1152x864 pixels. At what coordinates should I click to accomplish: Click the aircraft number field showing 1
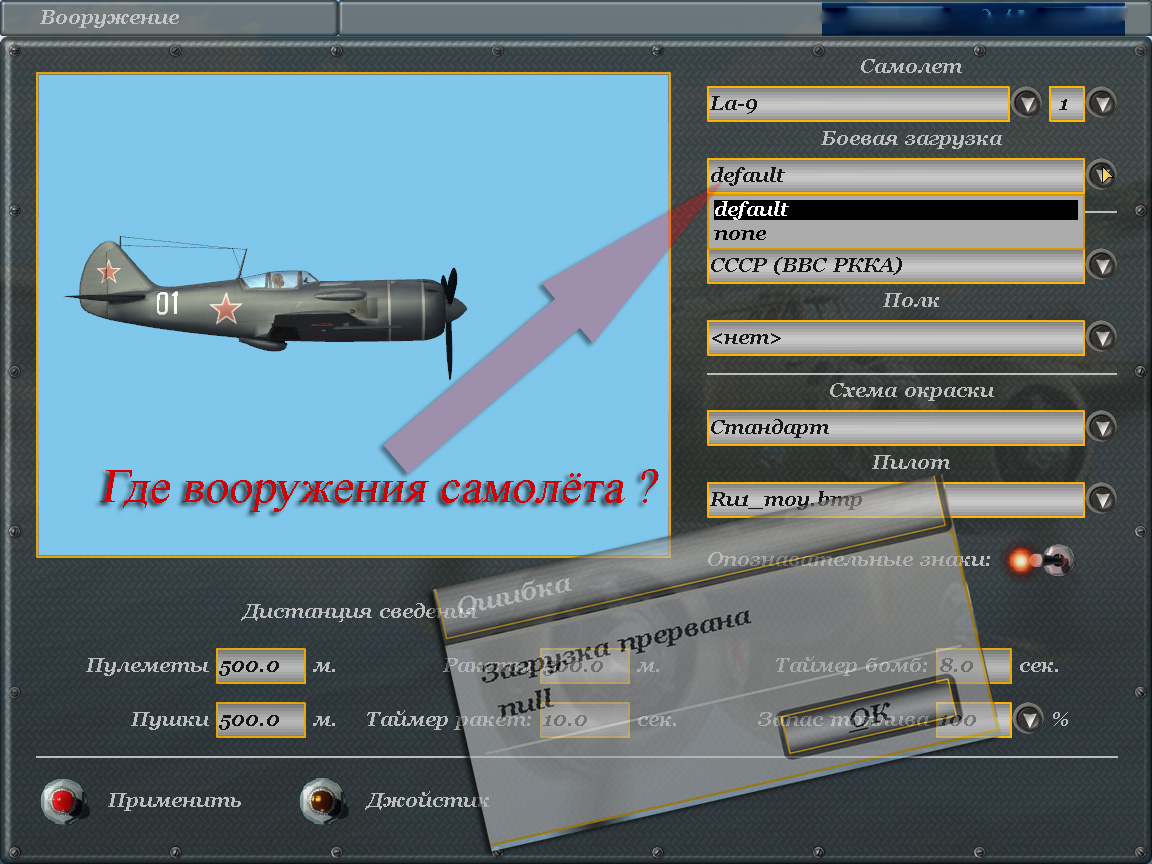tap(1067, 104)
